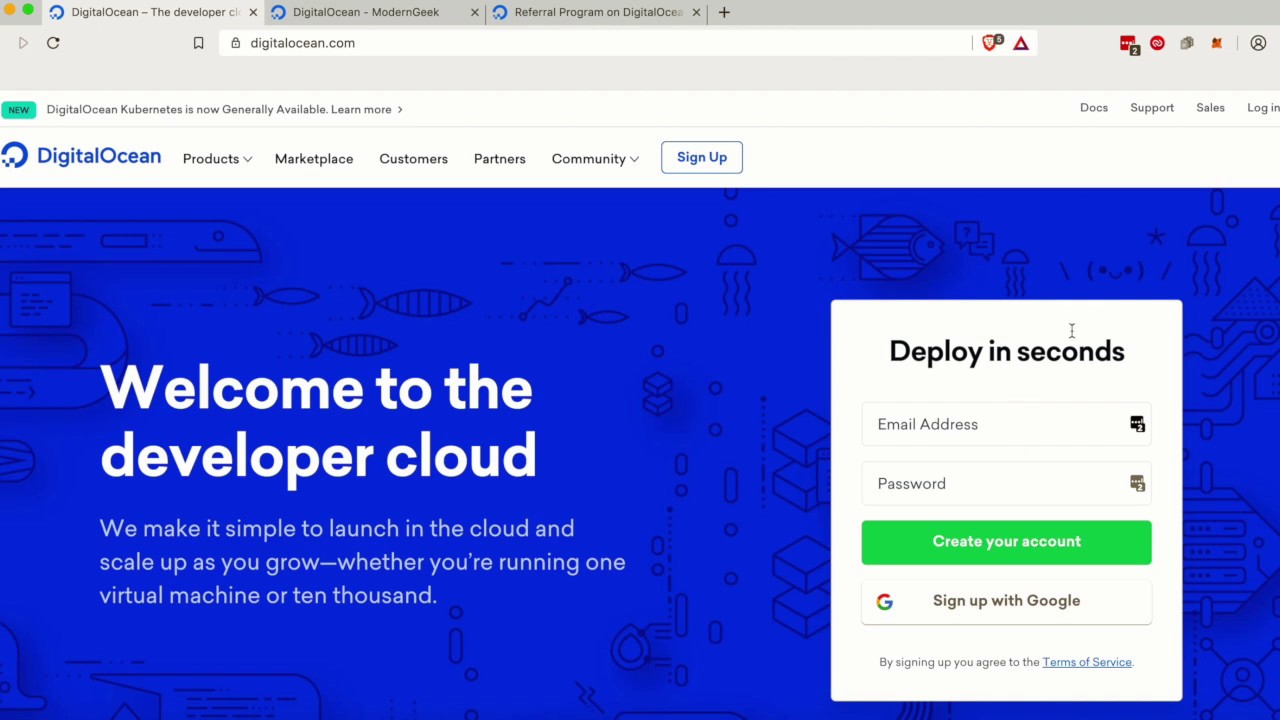The height and width of the screenshot is (720, 1280).
Task: Open the Sales link
Action: pos(1210,108)
